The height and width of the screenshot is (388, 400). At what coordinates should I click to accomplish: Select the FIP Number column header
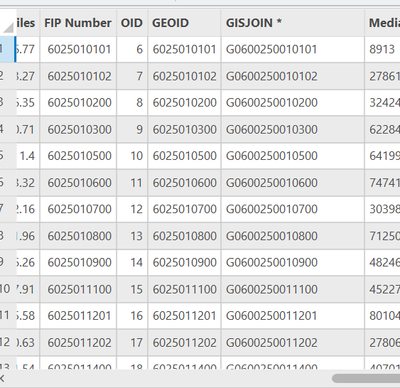pos(78,23)
